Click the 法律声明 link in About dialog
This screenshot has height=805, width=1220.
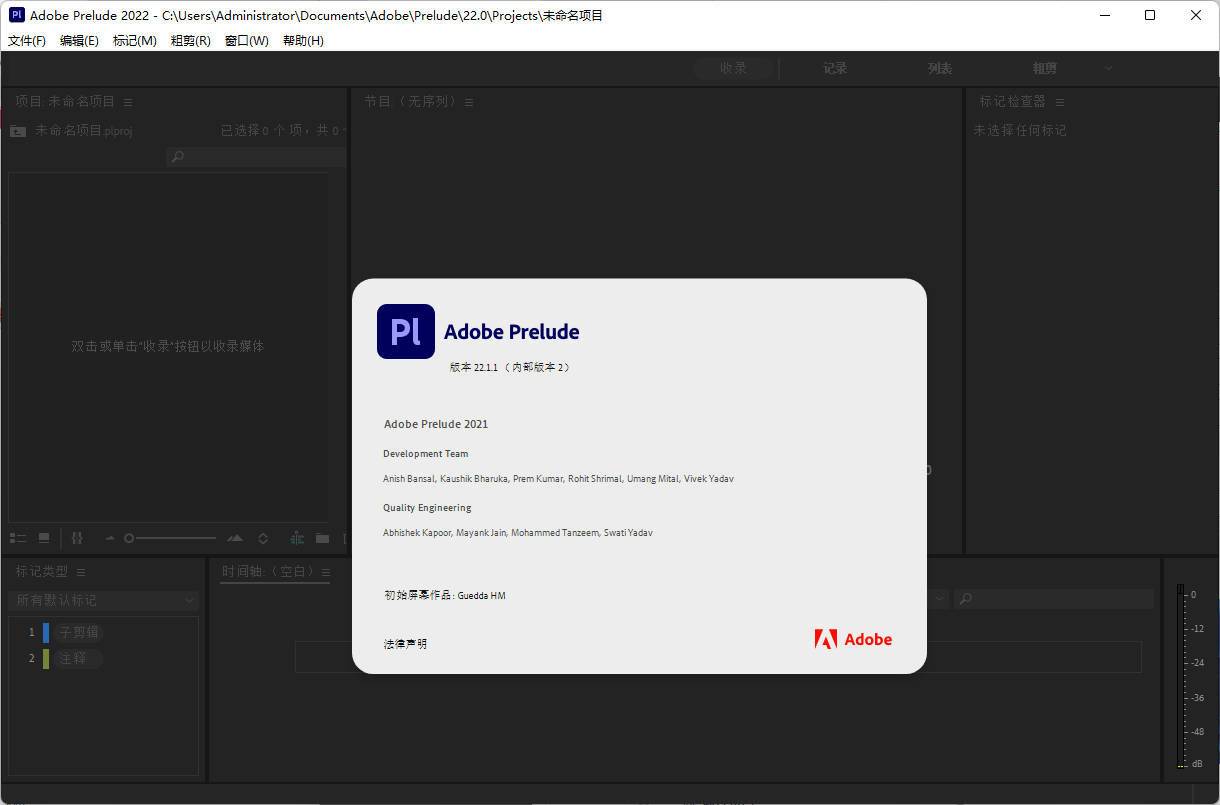click(x=405, y=644)
